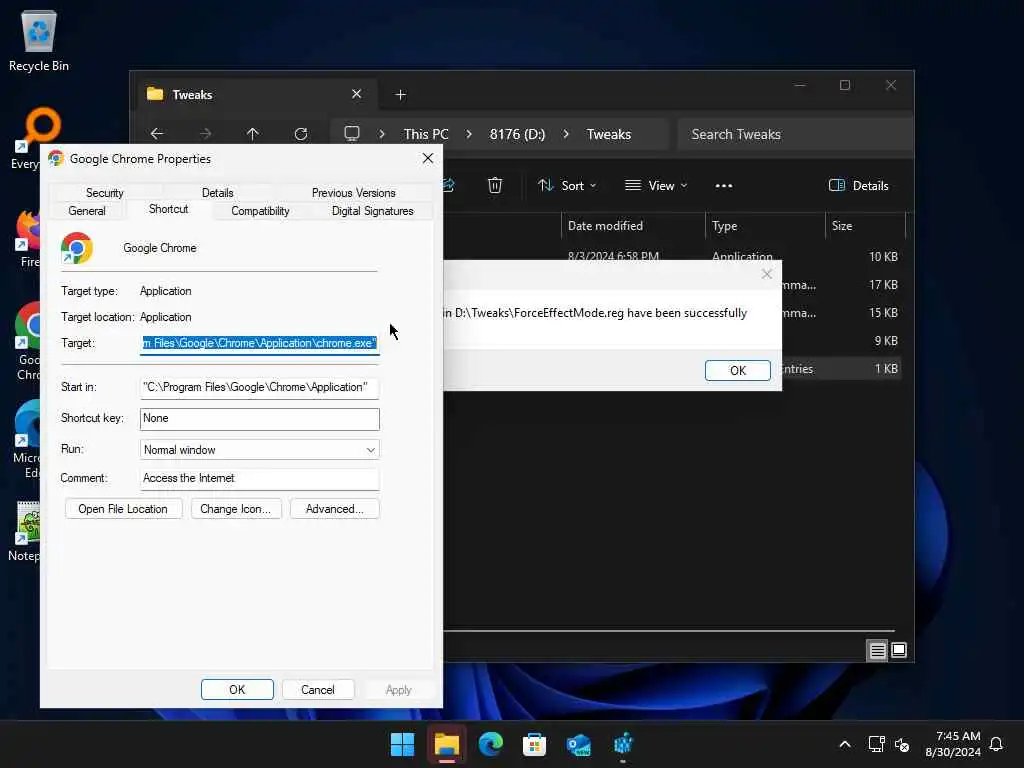Click File Explorer icon in taskbar

pyautogui.click(x=447, y=744)
